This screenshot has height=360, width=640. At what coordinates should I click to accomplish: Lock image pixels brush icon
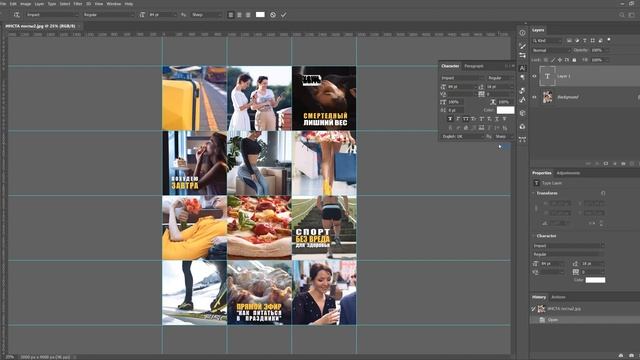click(553, 60)
